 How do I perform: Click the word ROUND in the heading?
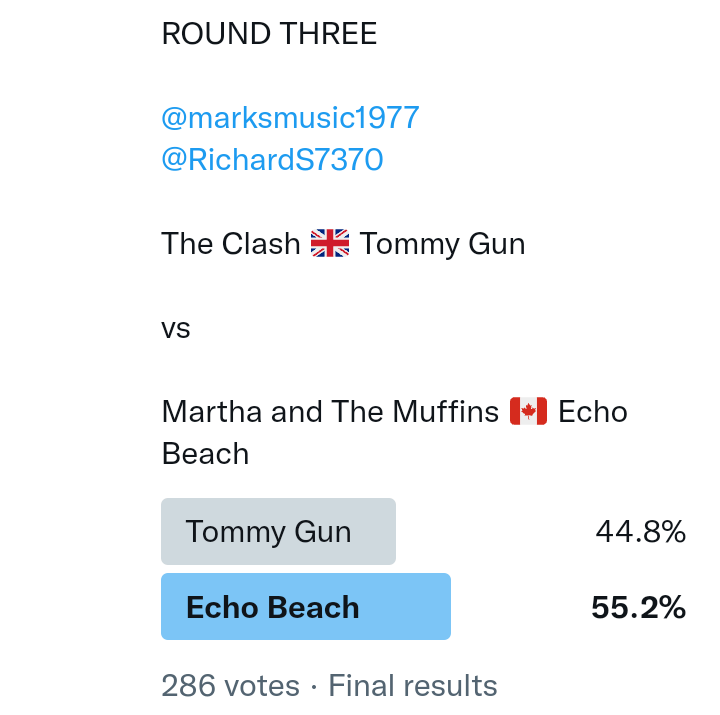(x=205, y=34)
